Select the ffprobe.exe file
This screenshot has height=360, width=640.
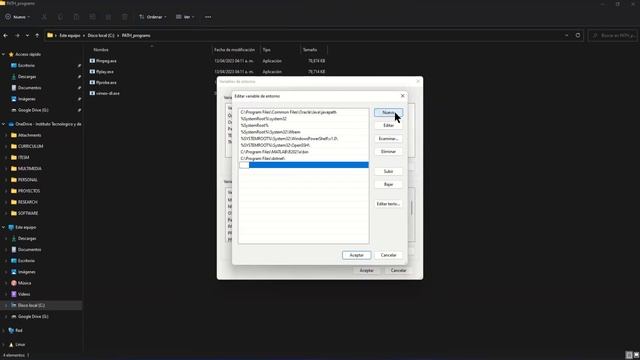(106, 82)
